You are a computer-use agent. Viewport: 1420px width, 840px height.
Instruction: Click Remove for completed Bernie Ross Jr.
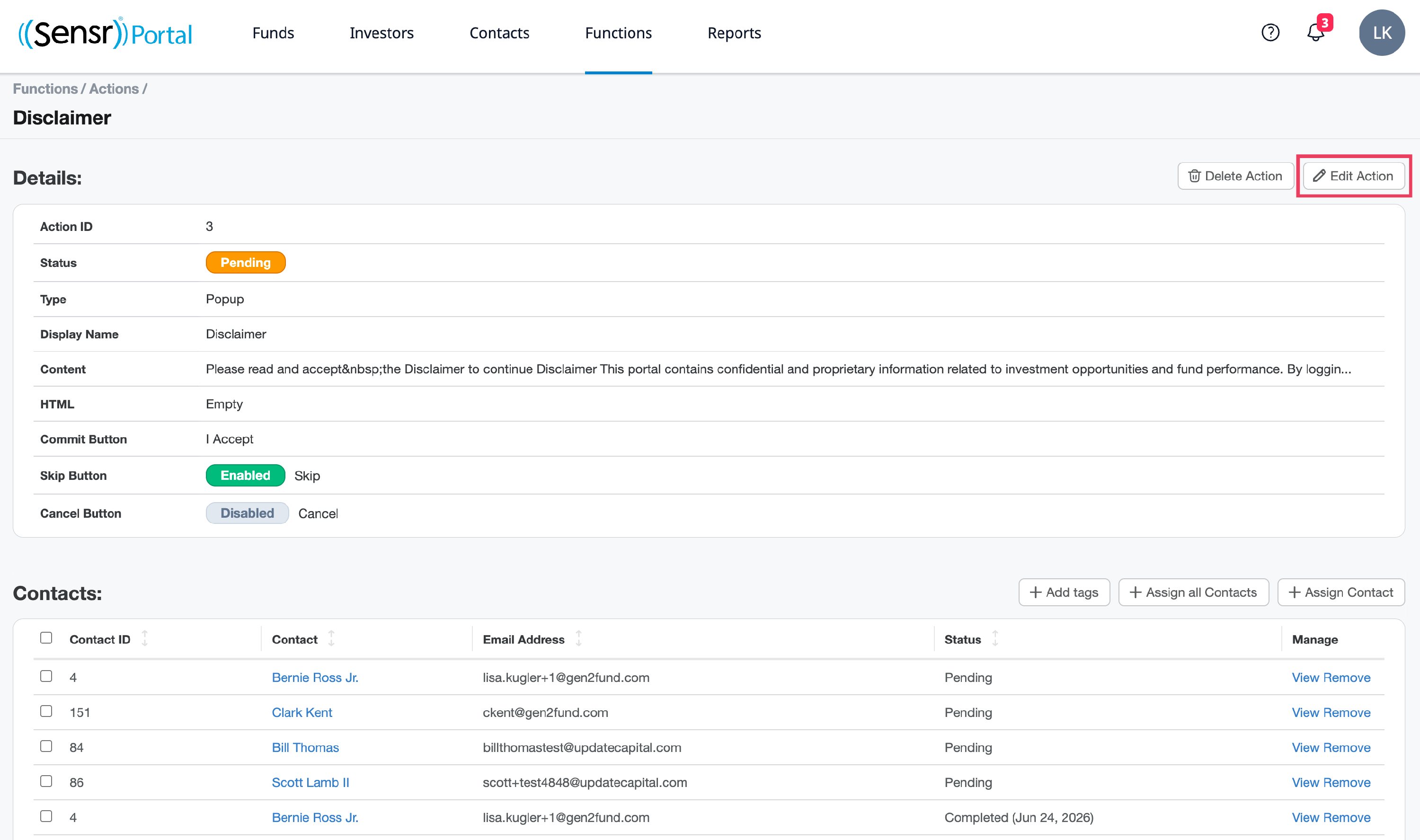[x=1347, y=817]
